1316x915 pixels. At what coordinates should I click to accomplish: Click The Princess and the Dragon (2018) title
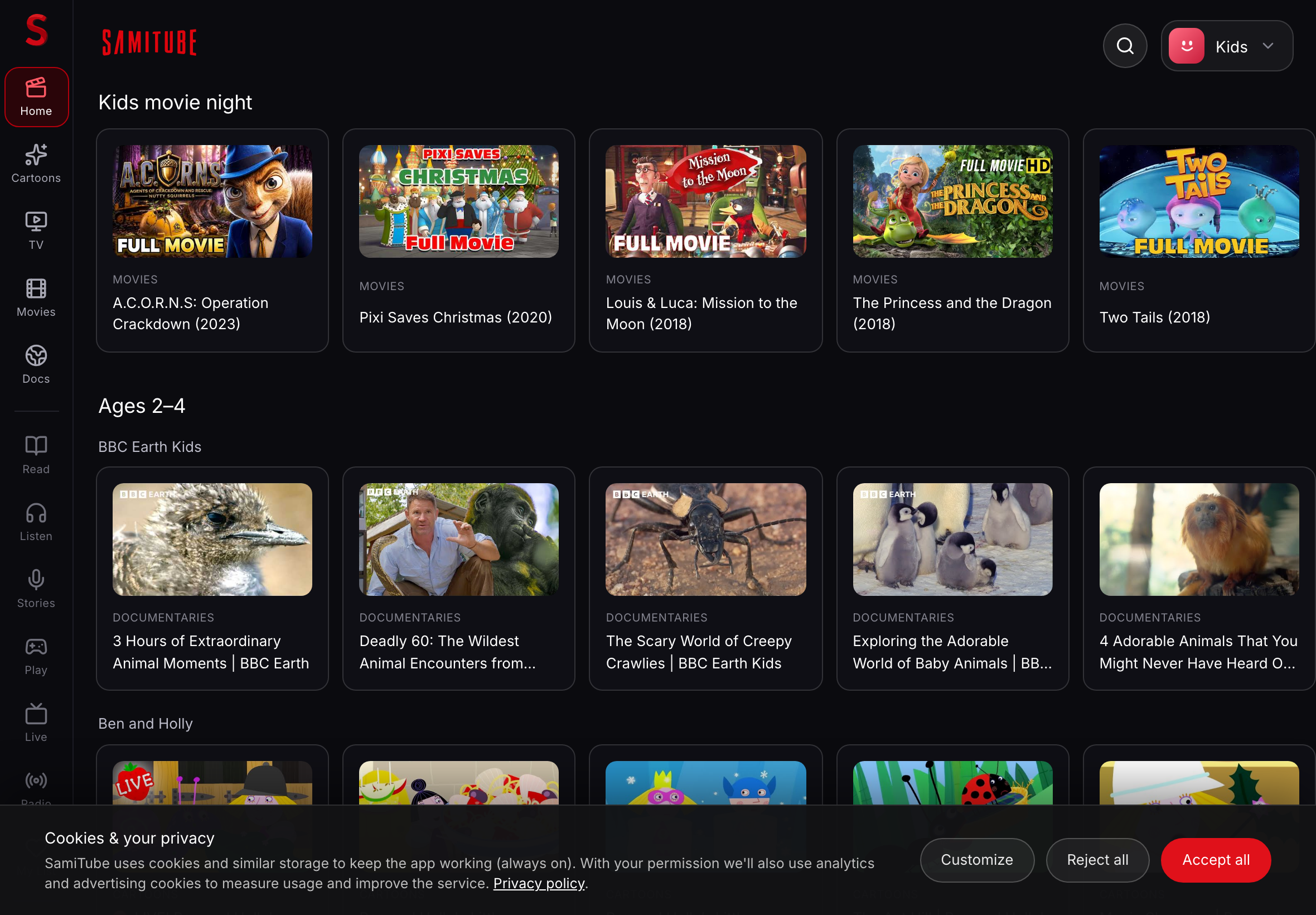tap(952, 313)
